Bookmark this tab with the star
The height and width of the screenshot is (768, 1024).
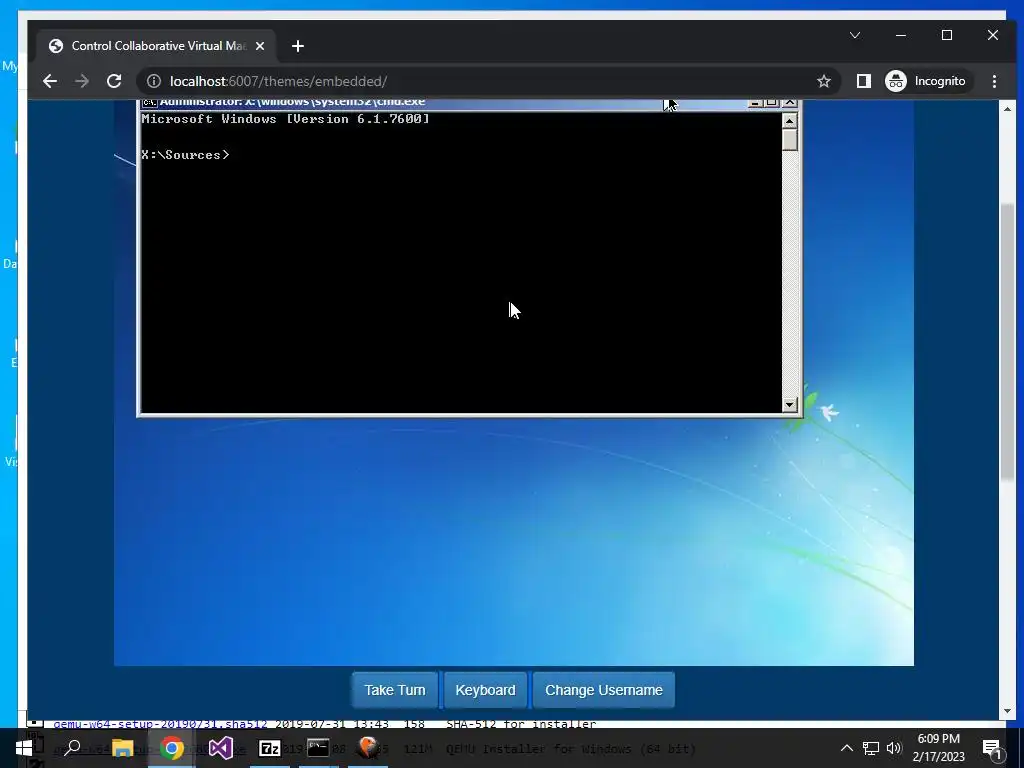824,81
